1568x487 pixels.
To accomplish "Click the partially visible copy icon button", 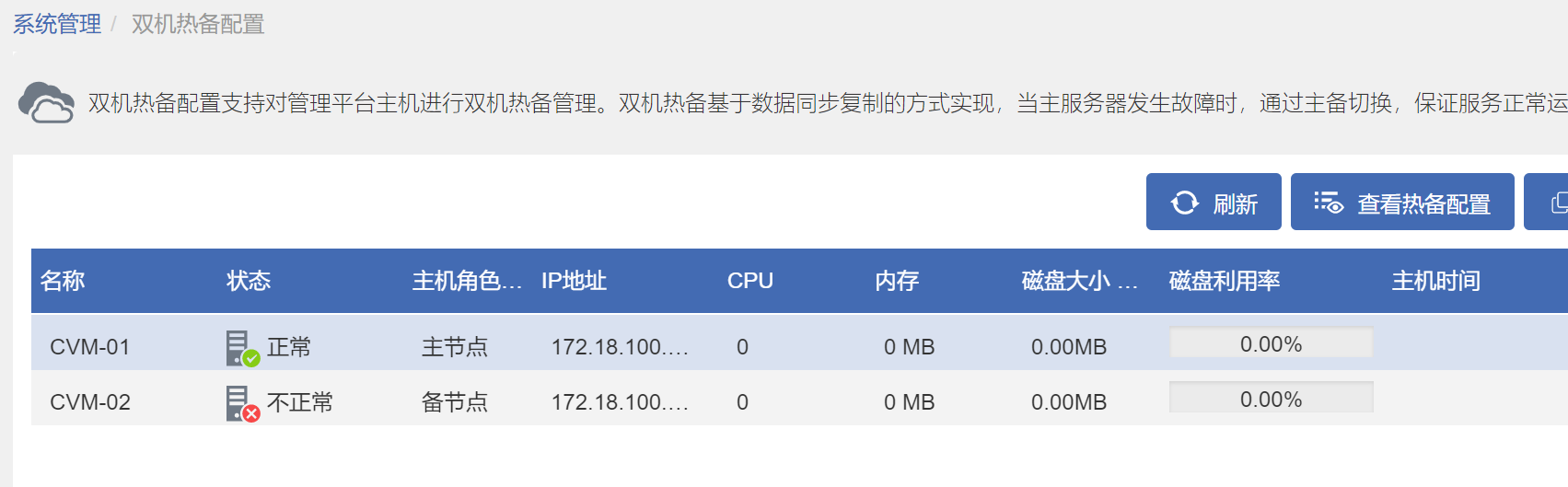I will (x=1556, y=203).
